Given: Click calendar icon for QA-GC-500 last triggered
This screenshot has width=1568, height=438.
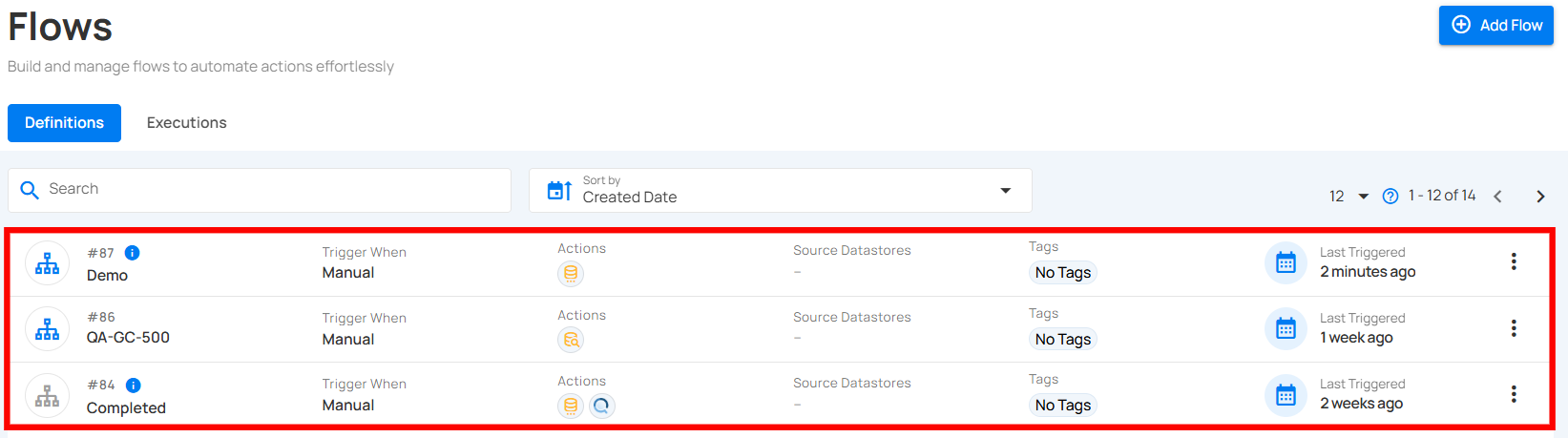Looking at the screenshot, I should pos(1286,329).
